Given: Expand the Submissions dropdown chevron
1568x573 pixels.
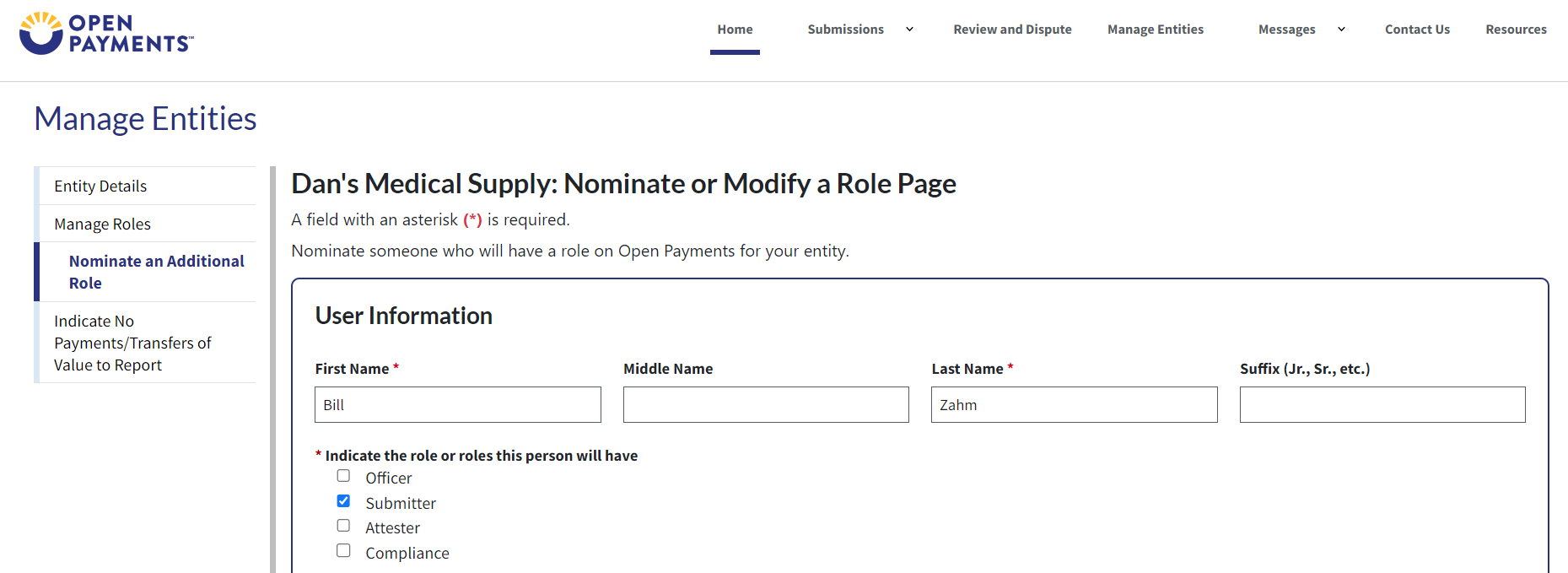Looking at the screenshot, I should click(909, 30).
